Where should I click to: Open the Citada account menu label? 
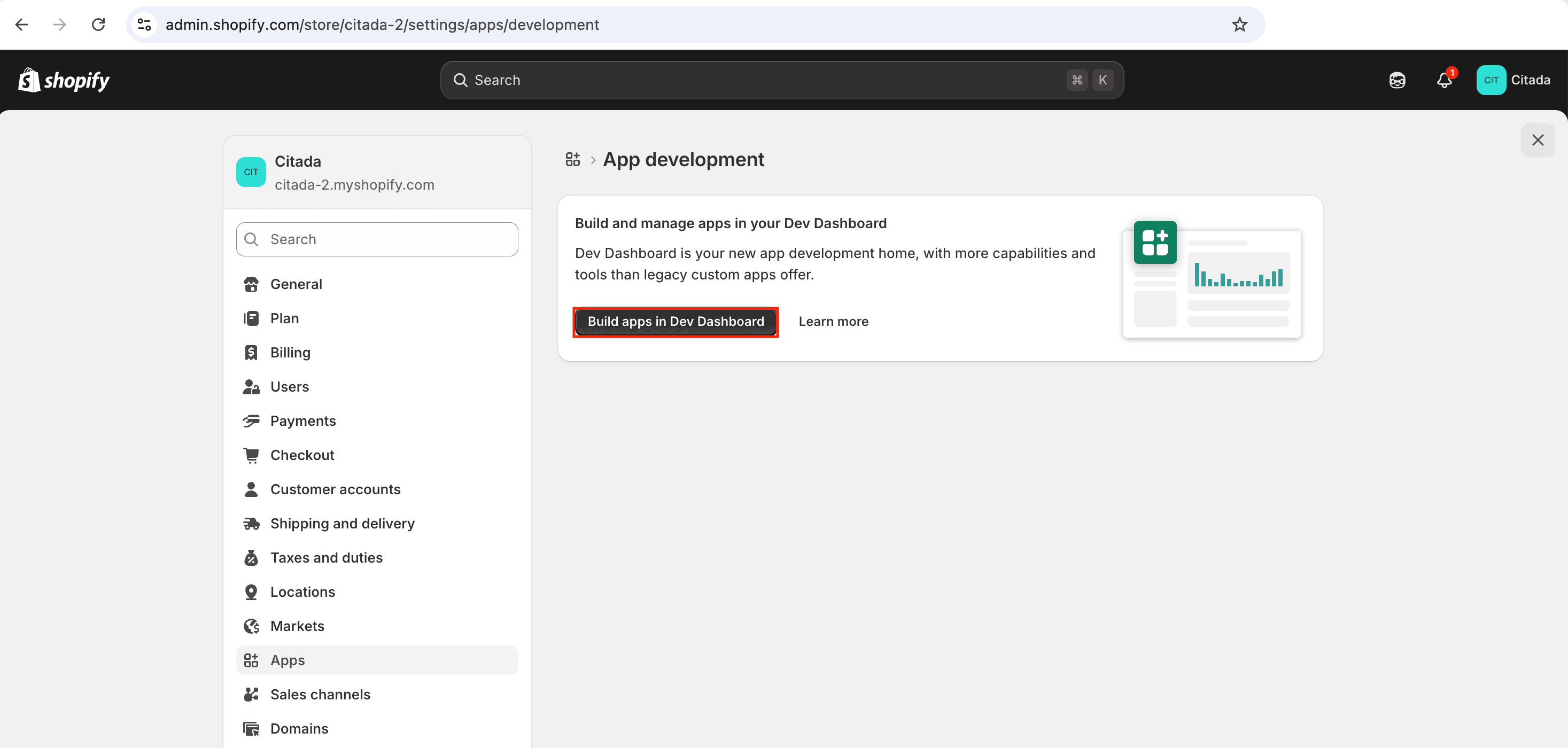[1530, 80]
